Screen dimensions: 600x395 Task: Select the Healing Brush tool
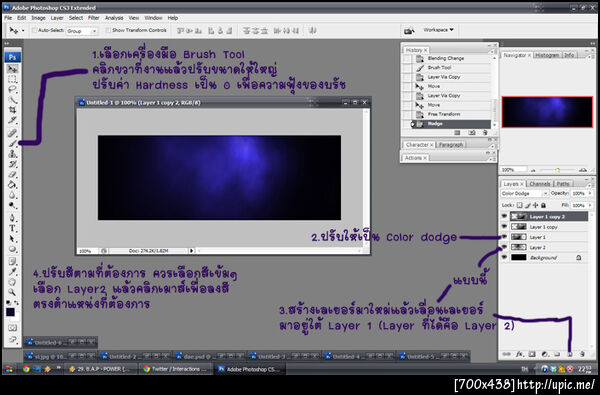tap(13, 133)
